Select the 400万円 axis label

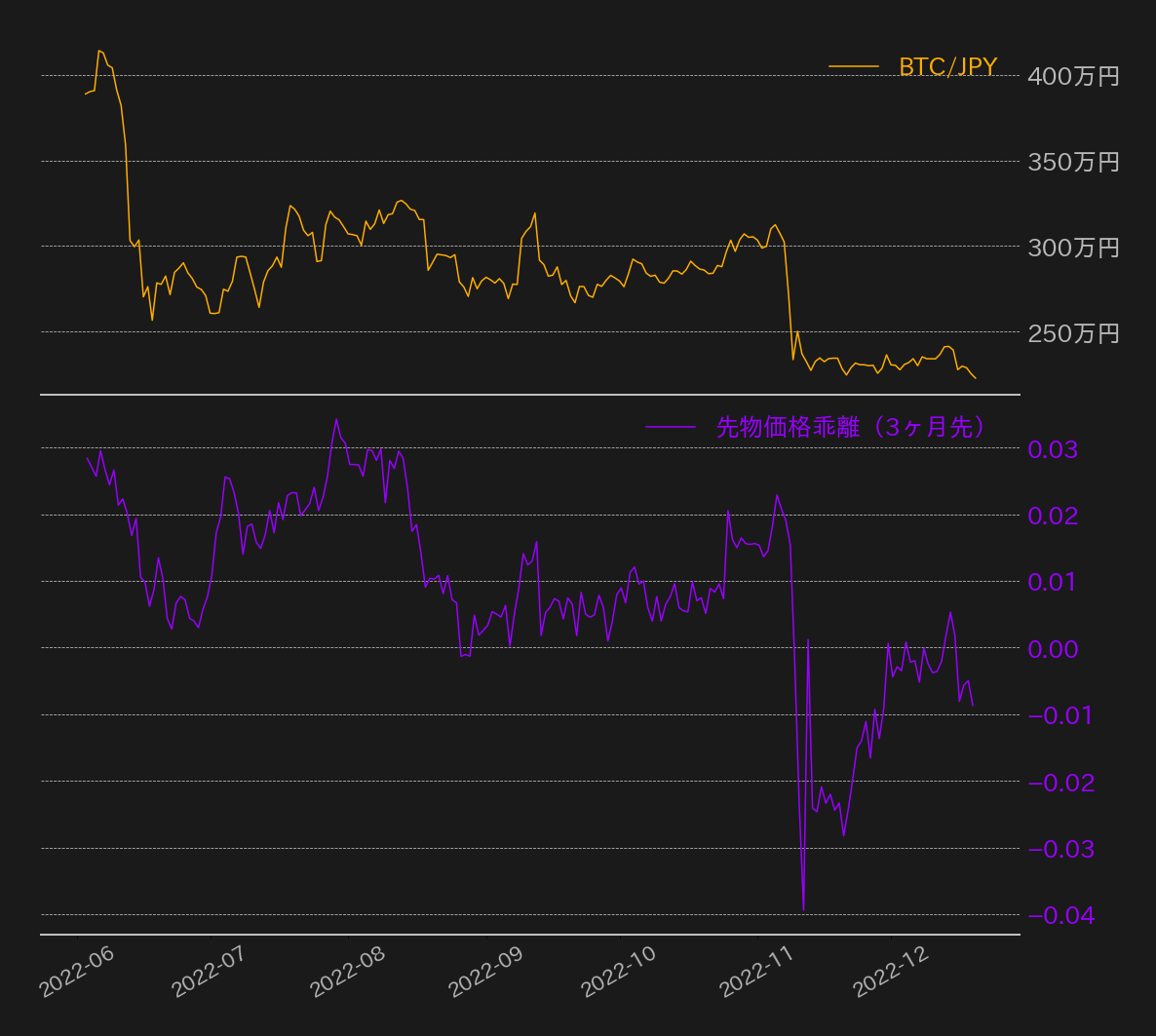1073,76
